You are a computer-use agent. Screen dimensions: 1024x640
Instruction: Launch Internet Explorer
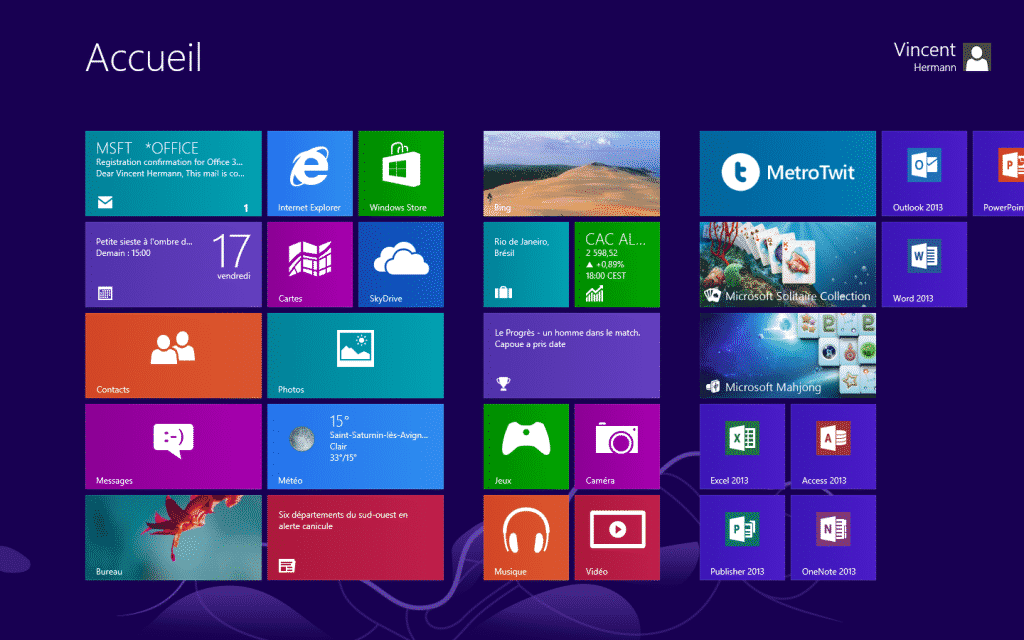(310, 173)
